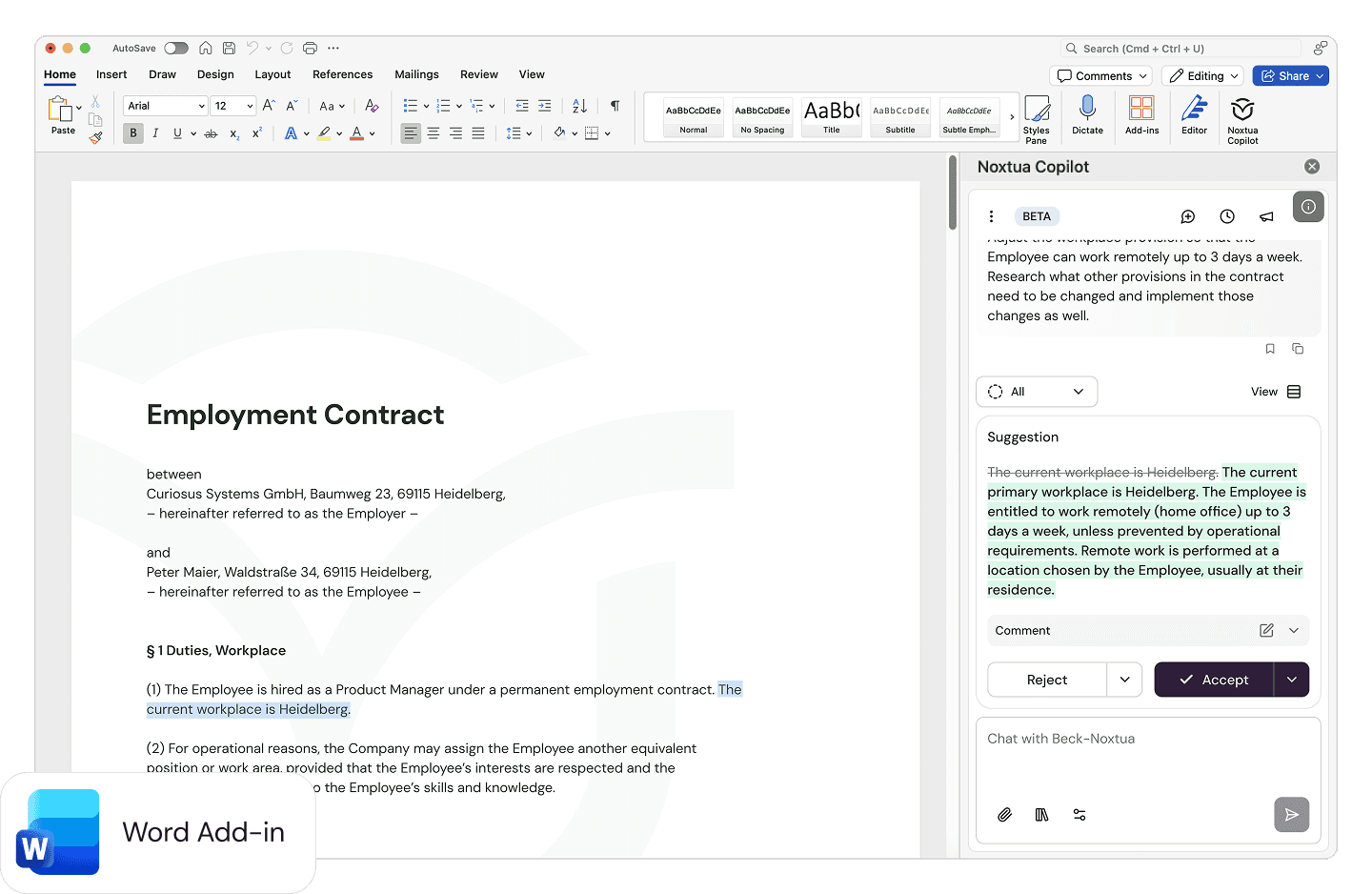Image resolution: width=1372 pixels, height=894 pixels.
Task: Apply the blue text effects A
Action: pyautogui.click(x=291, y=133)
